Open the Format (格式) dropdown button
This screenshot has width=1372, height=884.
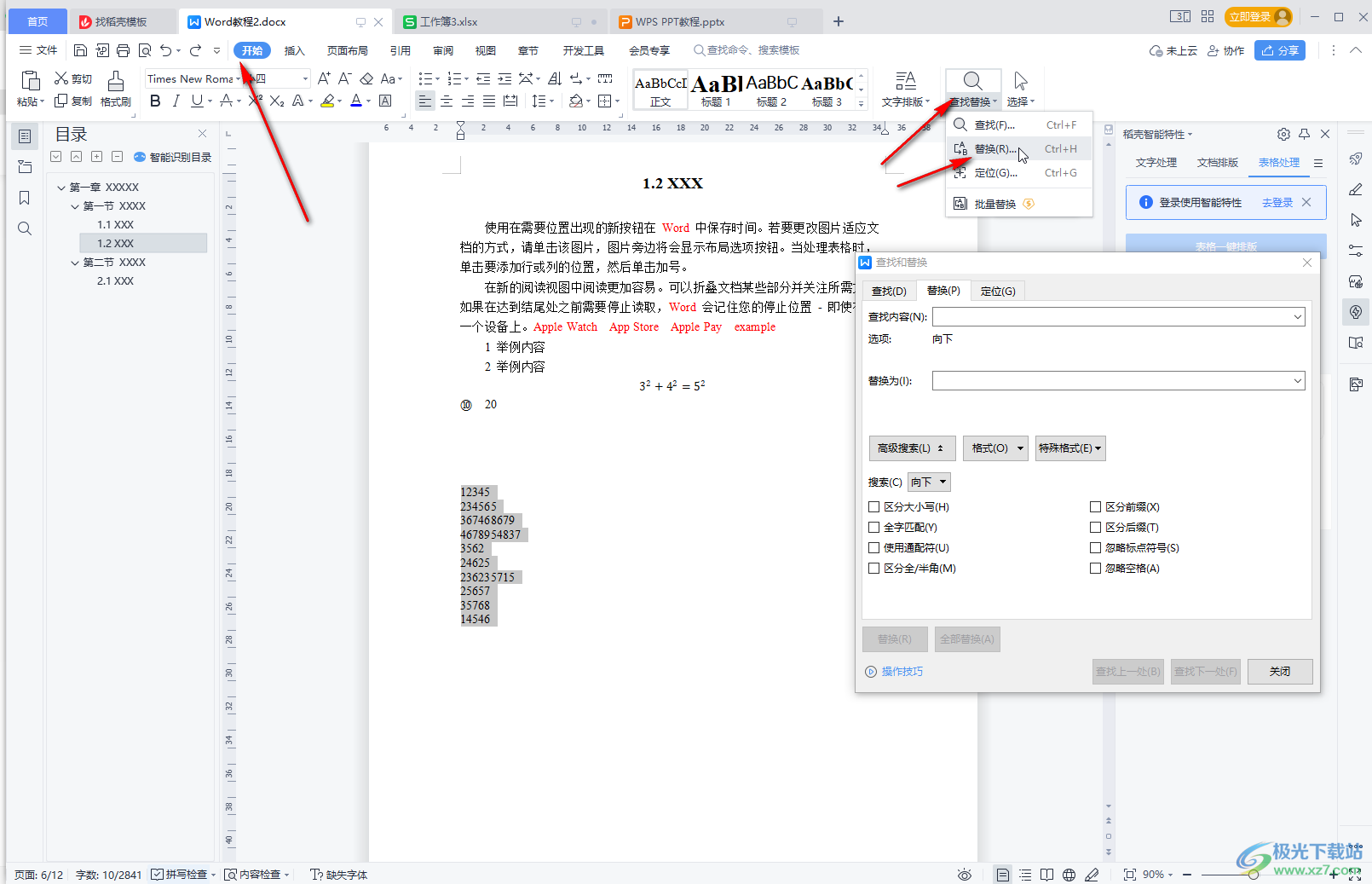(x=995, y=448)
